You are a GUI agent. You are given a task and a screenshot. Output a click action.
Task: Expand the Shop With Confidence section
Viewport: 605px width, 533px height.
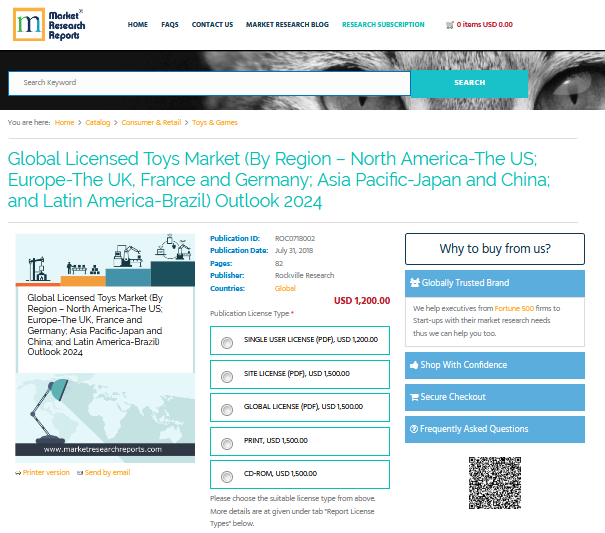click(495, 365)
